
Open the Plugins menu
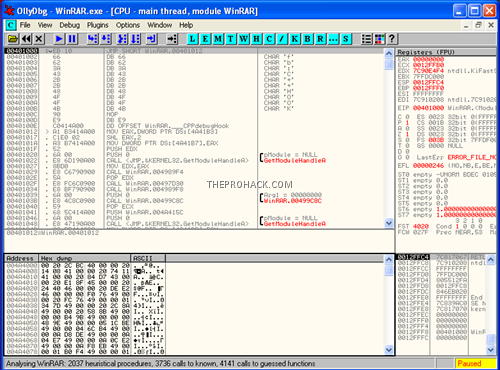pyautogui.click(x=98, y=25)
